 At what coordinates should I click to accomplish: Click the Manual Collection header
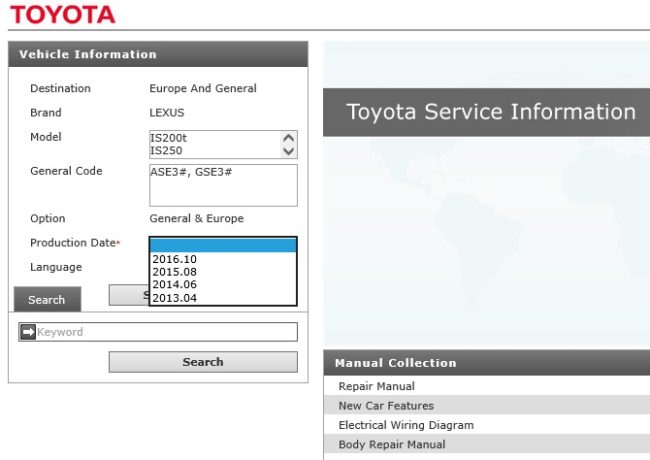487,363
